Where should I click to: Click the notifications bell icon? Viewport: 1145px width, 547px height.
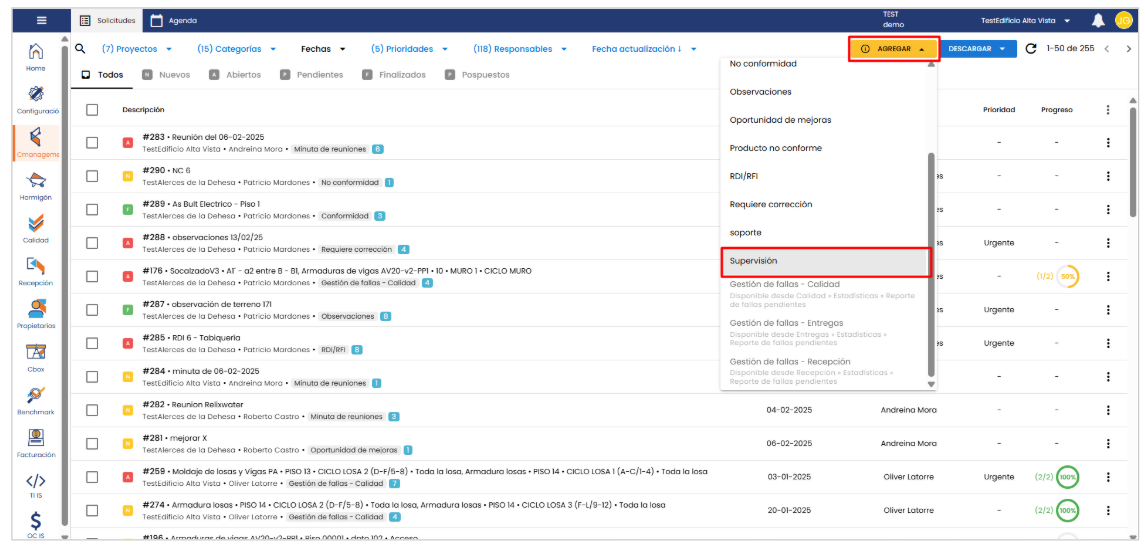pyautogui.click(x=1098, y=21)
